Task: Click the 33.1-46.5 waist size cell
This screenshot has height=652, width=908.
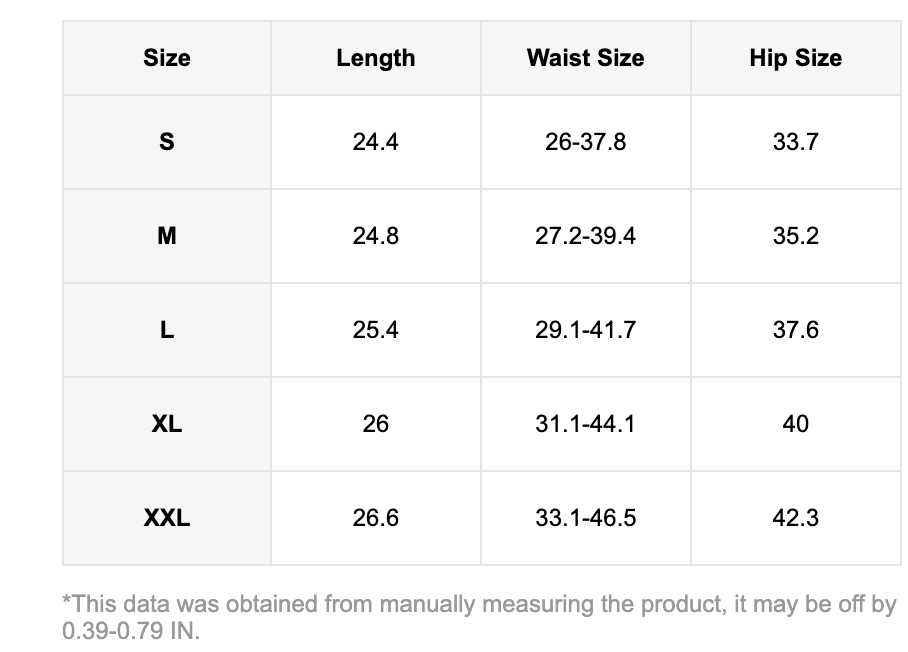Action: (x=585, y=518)
